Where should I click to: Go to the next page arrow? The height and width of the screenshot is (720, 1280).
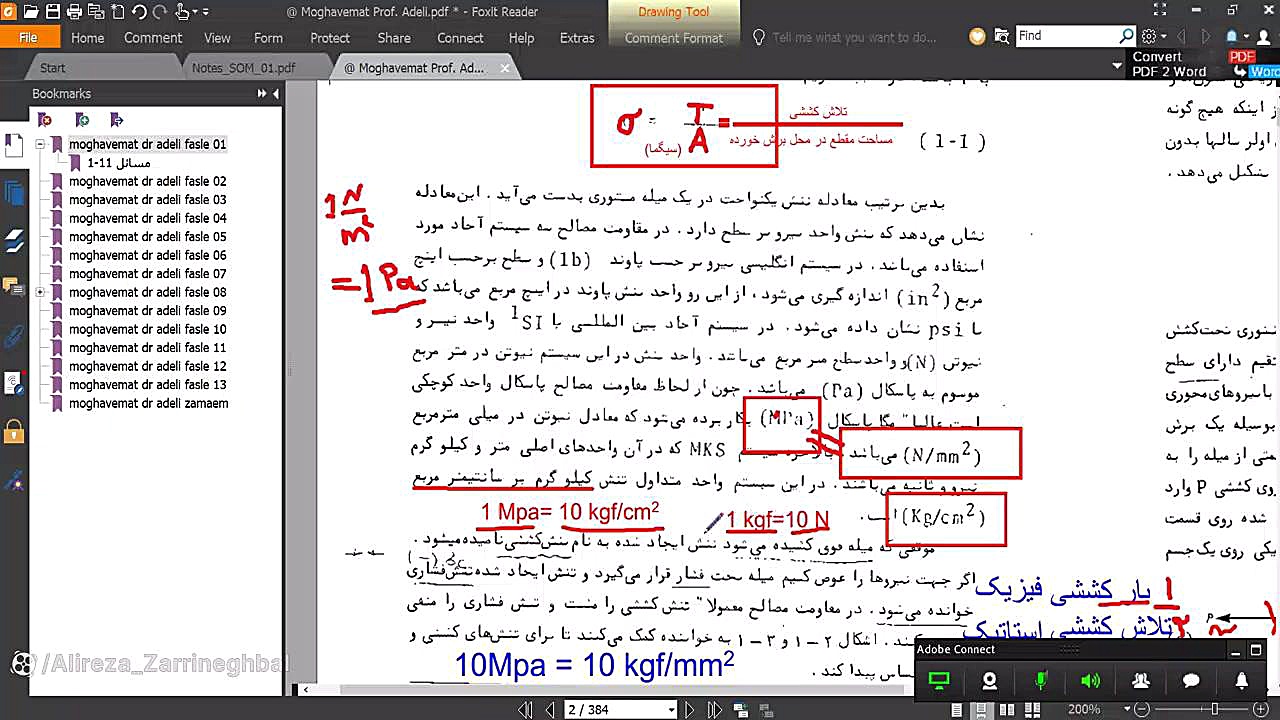[689, 709]
